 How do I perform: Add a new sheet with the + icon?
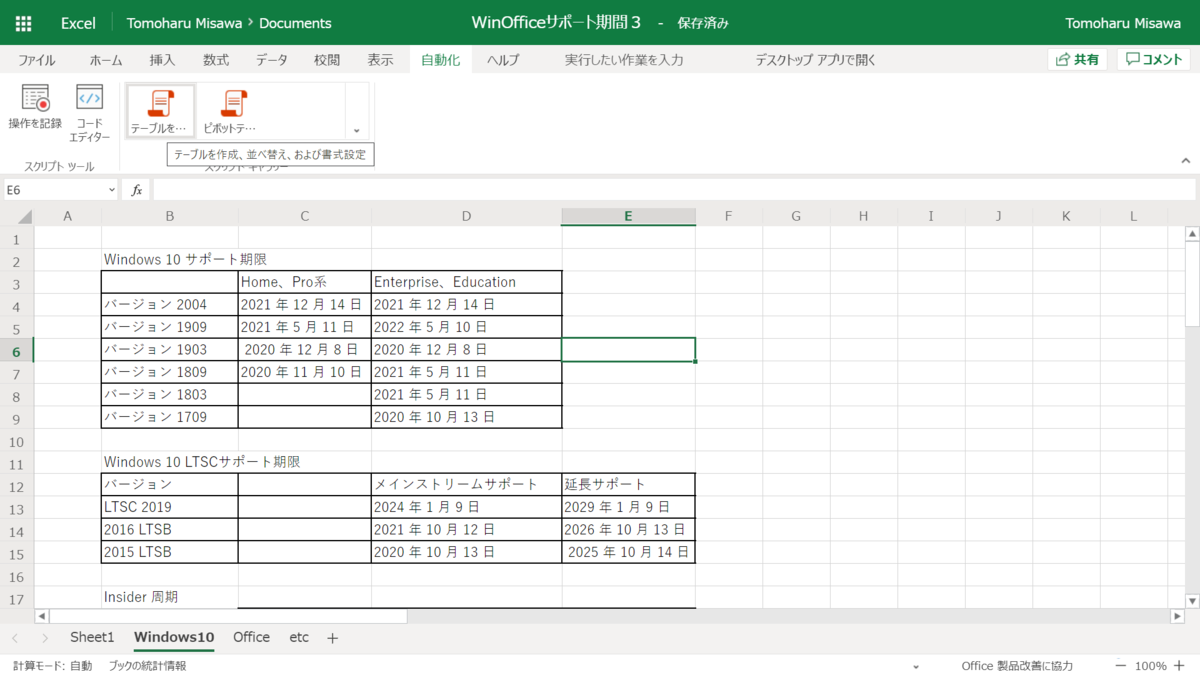point(331,637)
